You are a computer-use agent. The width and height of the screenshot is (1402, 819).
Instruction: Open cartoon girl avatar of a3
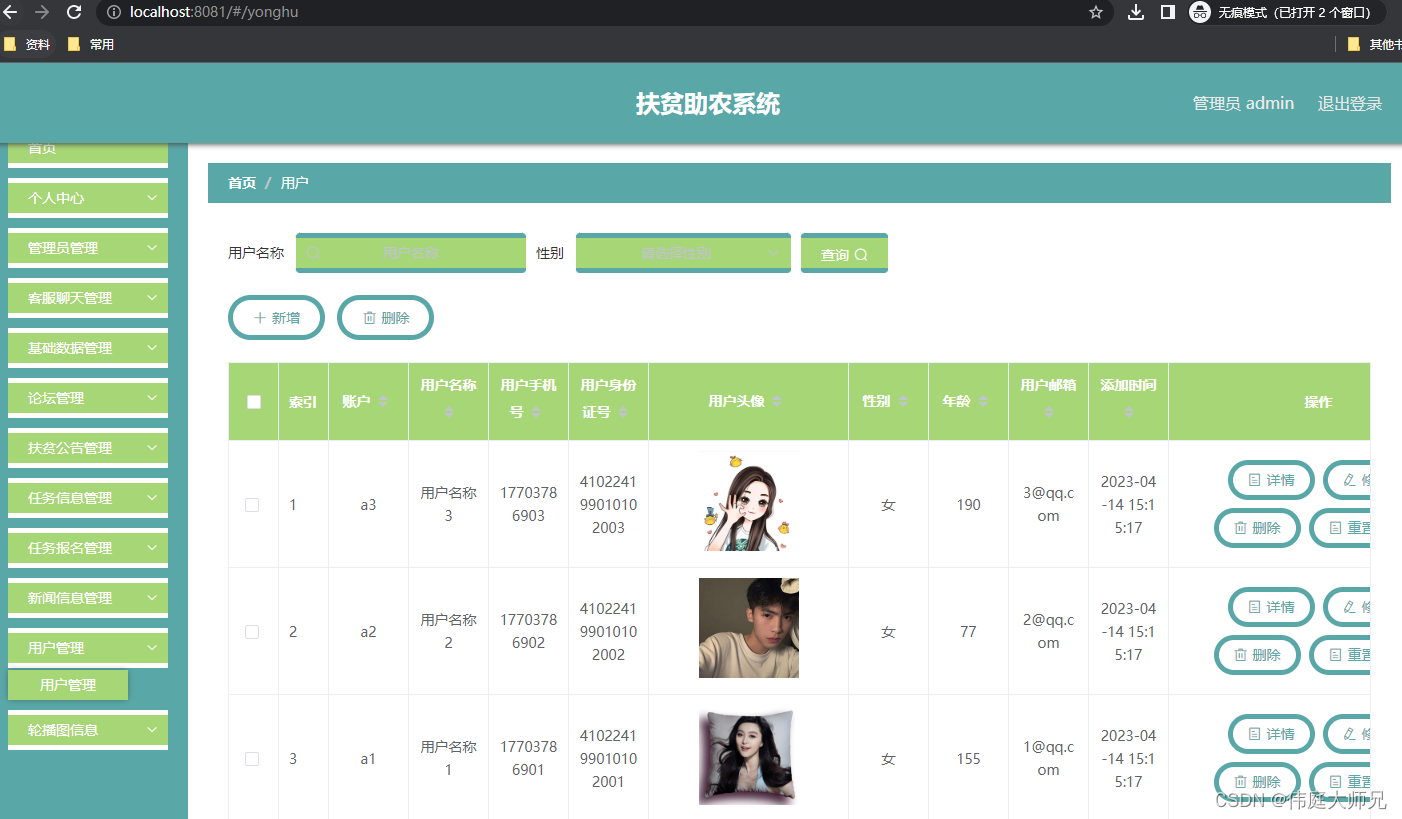point(749,501)
